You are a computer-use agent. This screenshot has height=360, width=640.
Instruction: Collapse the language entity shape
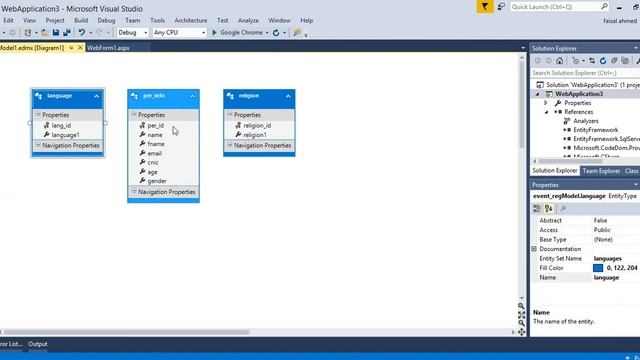[x=97, y=96]
